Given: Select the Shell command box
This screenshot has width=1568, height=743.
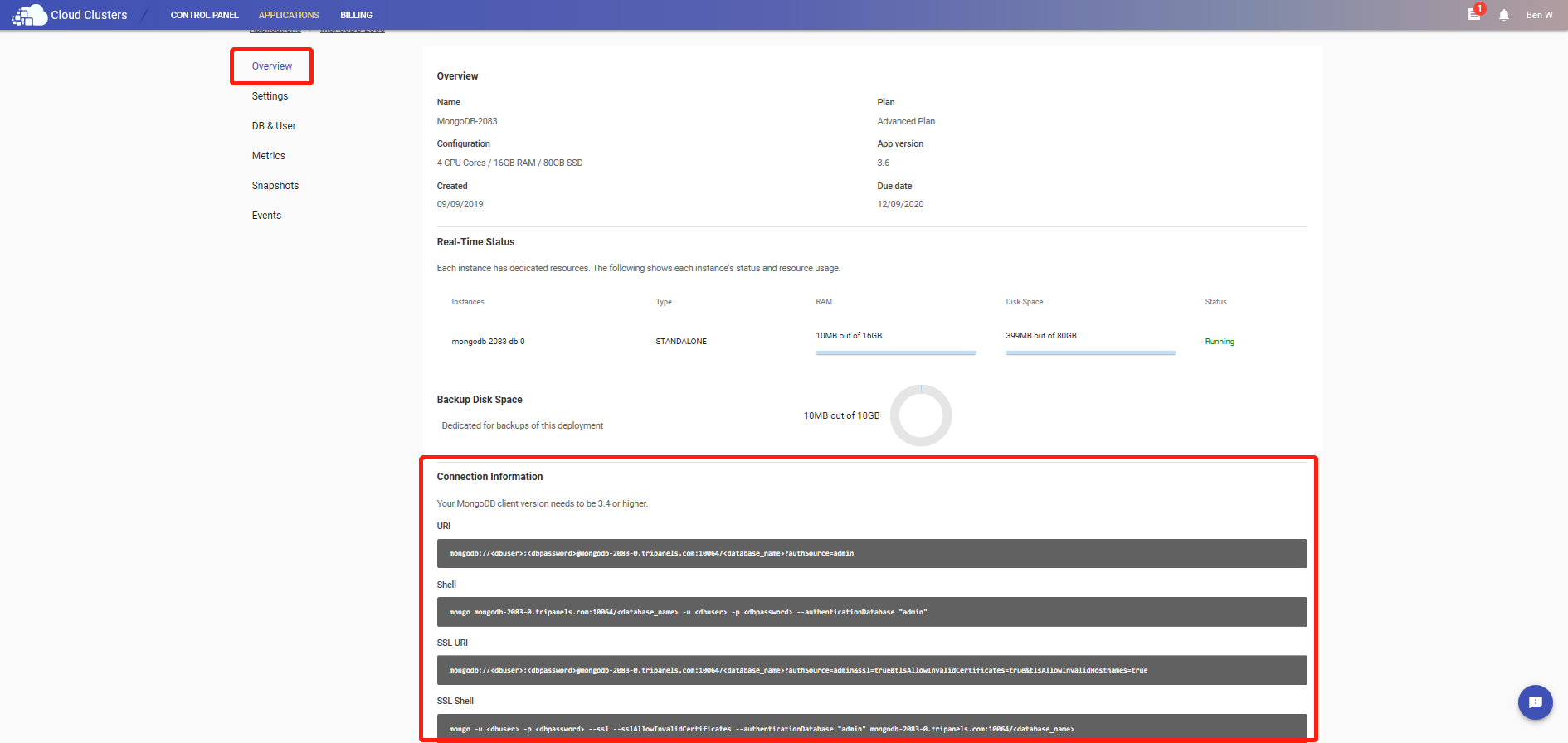Looking at the screenshot, I should point(872,612).
